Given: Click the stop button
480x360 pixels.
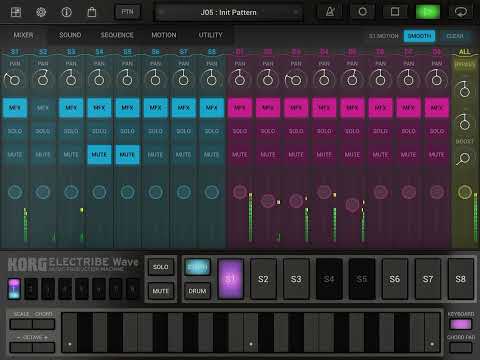Looking at the screenshot, I should (x=395, y=12).
